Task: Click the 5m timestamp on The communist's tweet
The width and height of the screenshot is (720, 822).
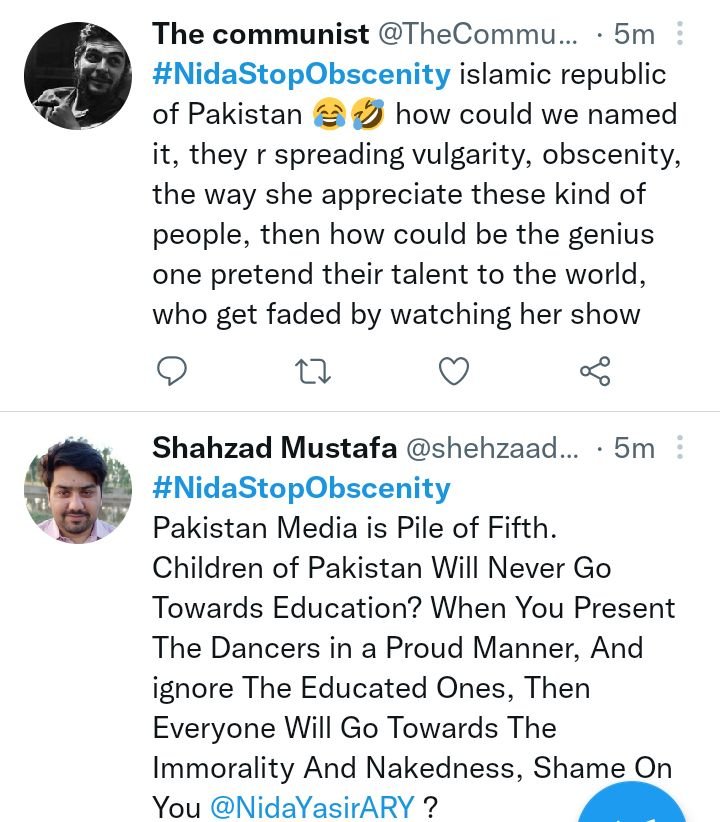Action: pyautogui.click(x=633, y=34)
